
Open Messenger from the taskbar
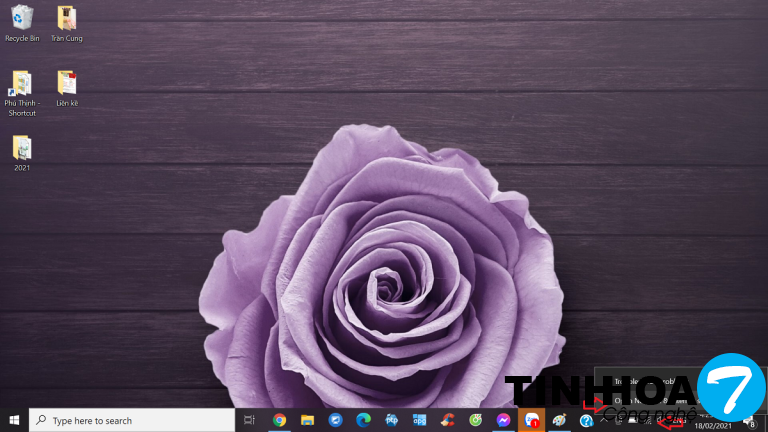(504, 420)
